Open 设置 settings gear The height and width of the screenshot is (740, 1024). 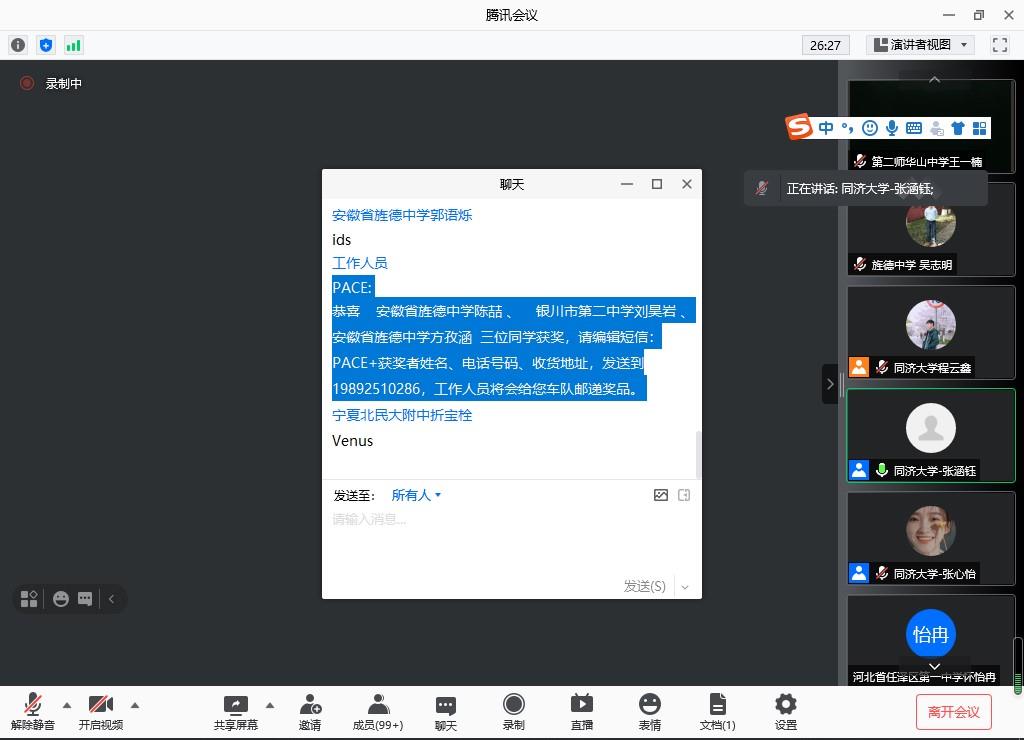tap(786, 712)
